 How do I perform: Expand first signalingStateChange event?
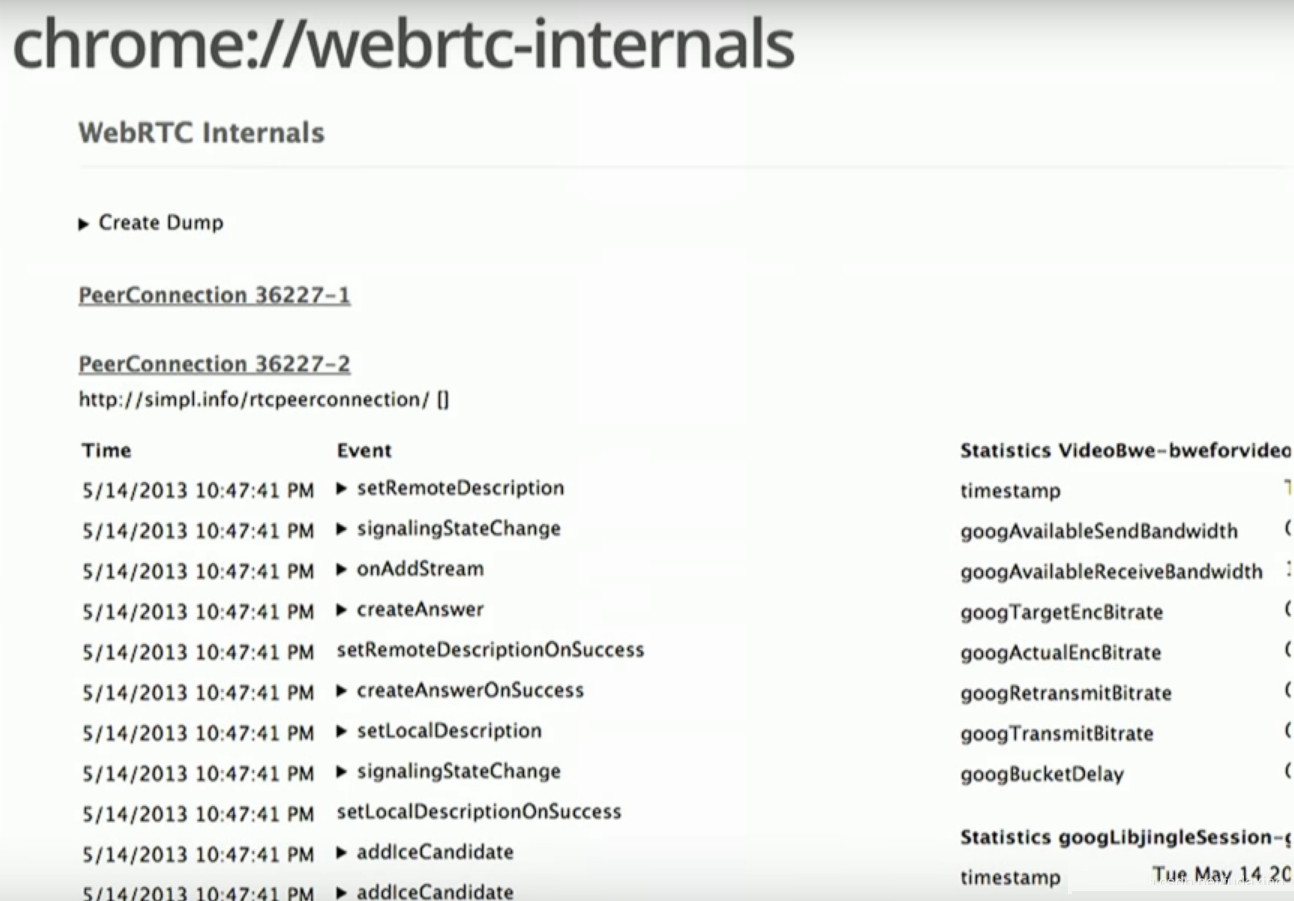[x=448, y=529]
